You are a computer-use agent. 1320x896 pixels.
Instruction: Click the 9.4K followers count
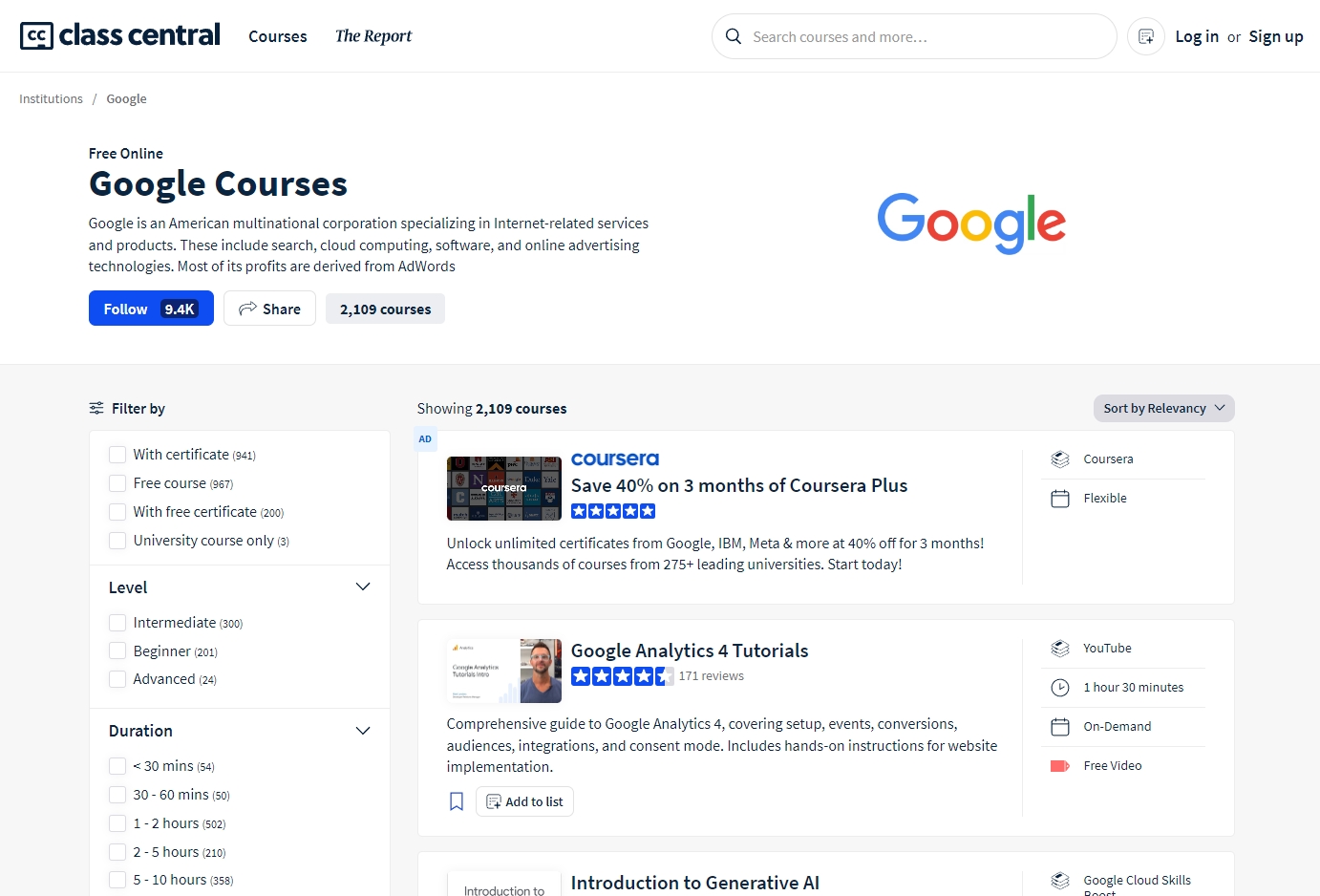pos(180,309)
